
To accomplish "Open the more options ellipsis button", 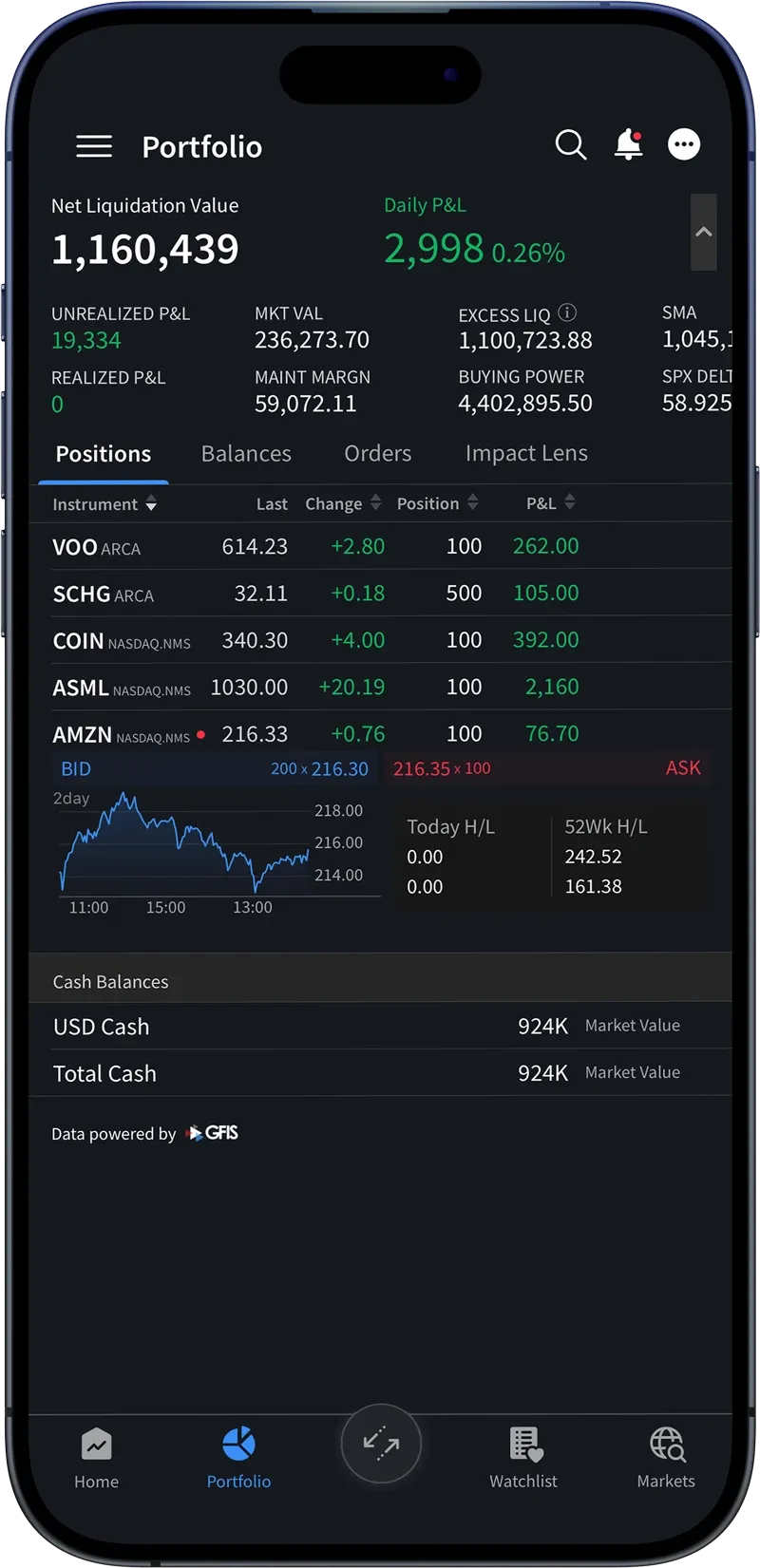I will (684, 144).
